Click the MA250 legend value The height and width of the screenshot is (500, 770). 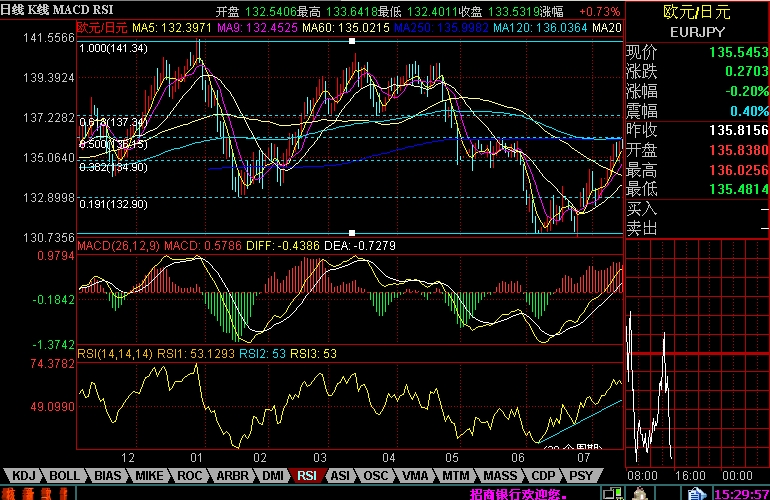(441, 28)
